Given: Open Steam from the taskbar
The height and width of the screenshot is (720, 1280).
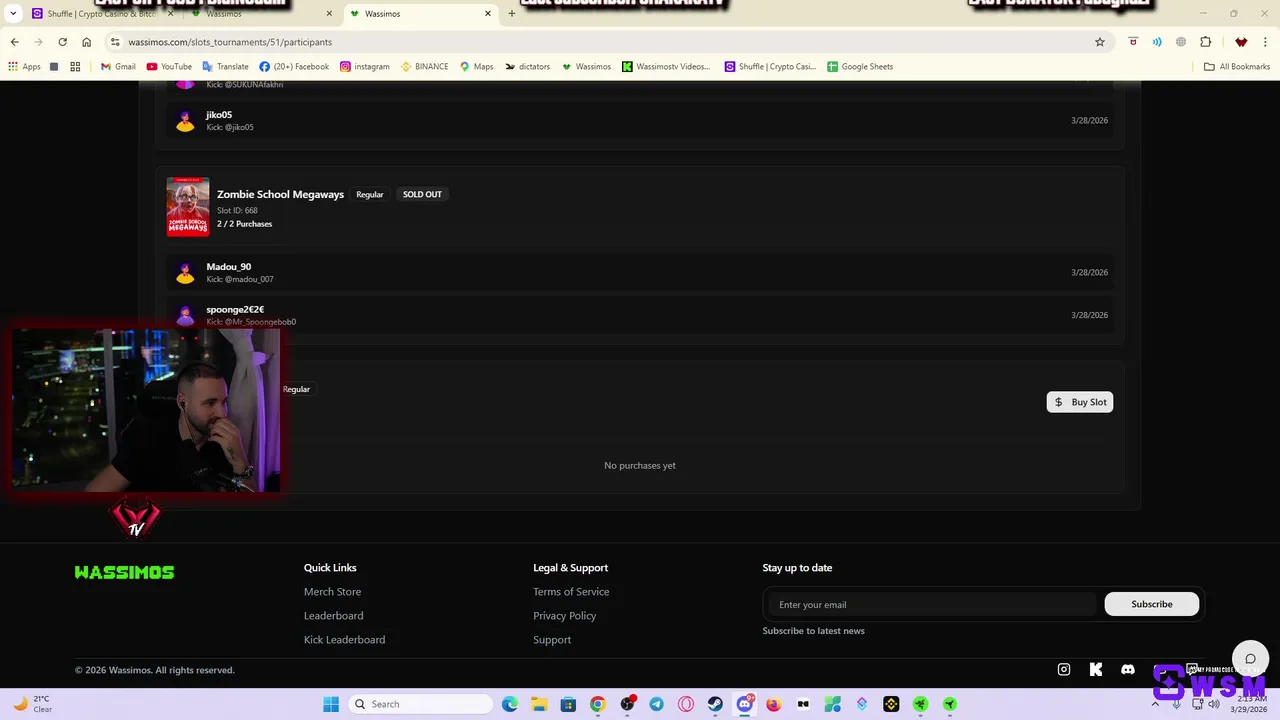Looking at the screenshot, I should (715, 704).
